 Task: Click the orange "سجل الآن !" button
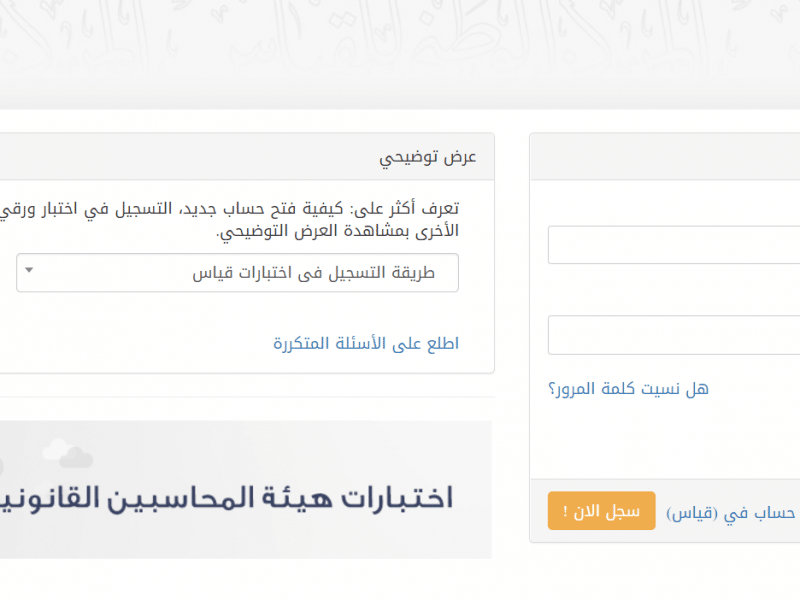(x=602, y=511)
